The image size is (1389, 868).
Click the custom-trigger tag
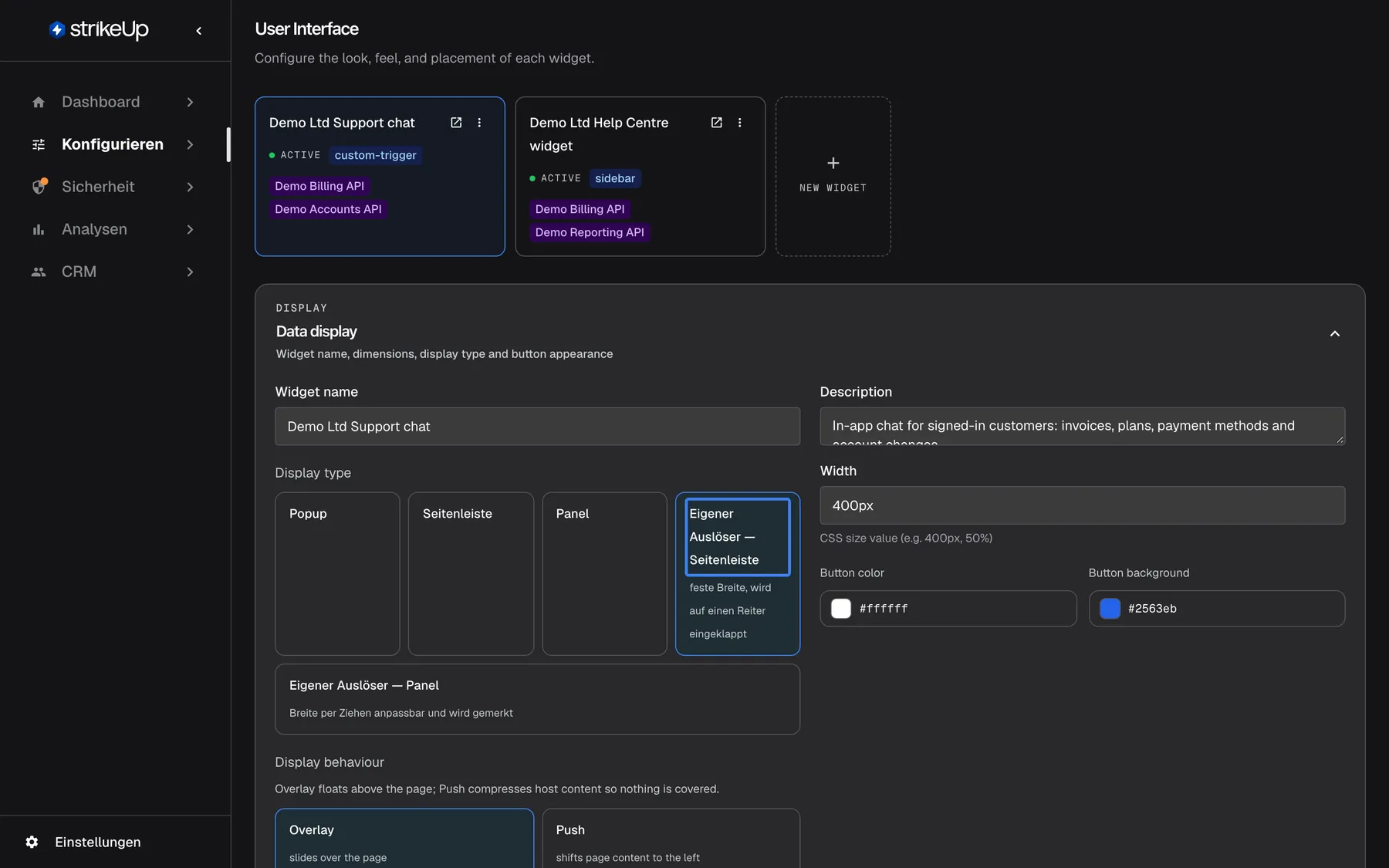[375, 155]
